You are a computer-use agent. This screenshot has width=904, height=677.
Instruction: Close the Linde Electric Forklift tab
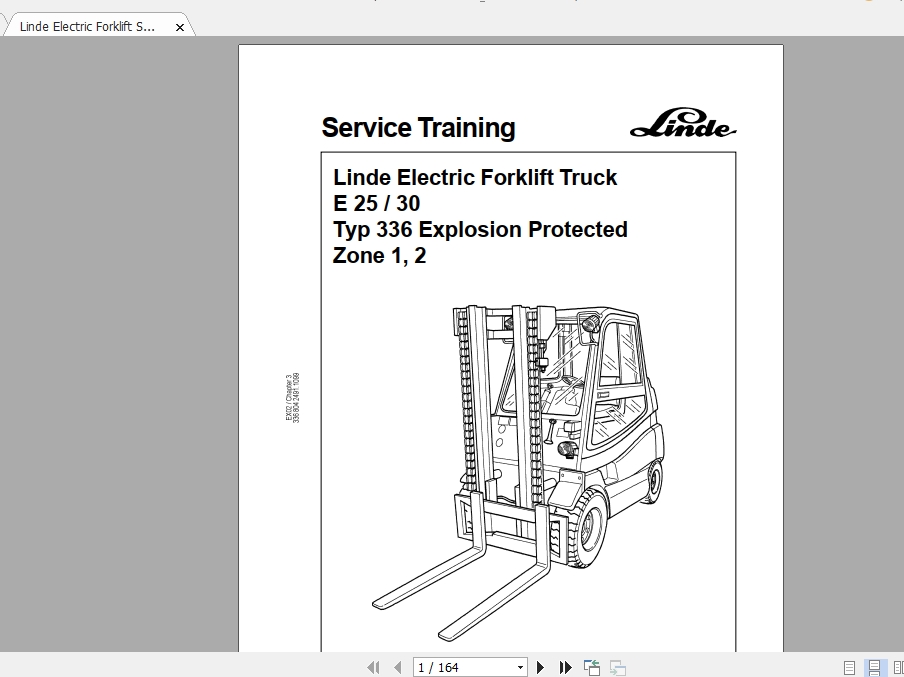tap(179, 27)
